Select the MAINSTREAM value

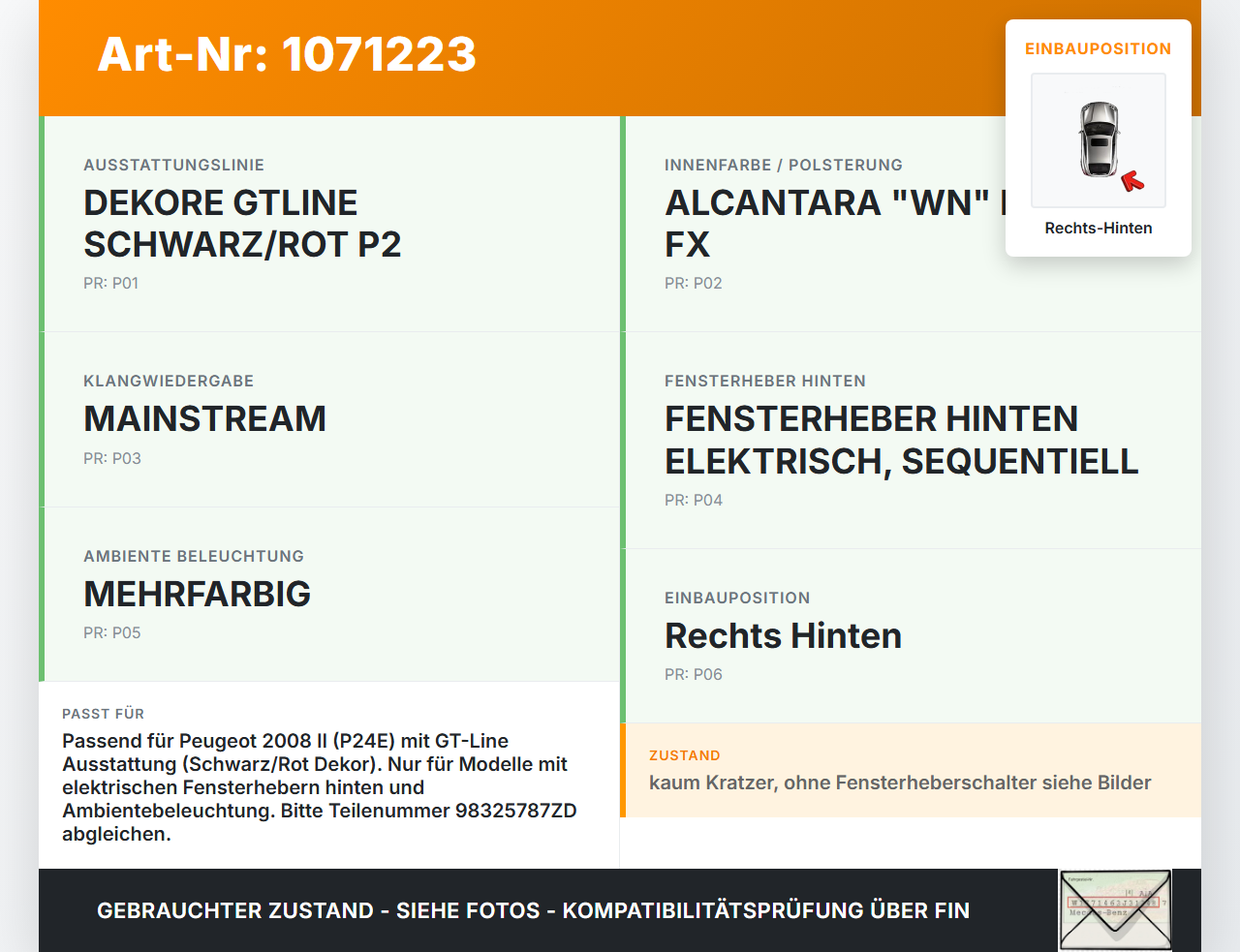[x=205, y=418]
